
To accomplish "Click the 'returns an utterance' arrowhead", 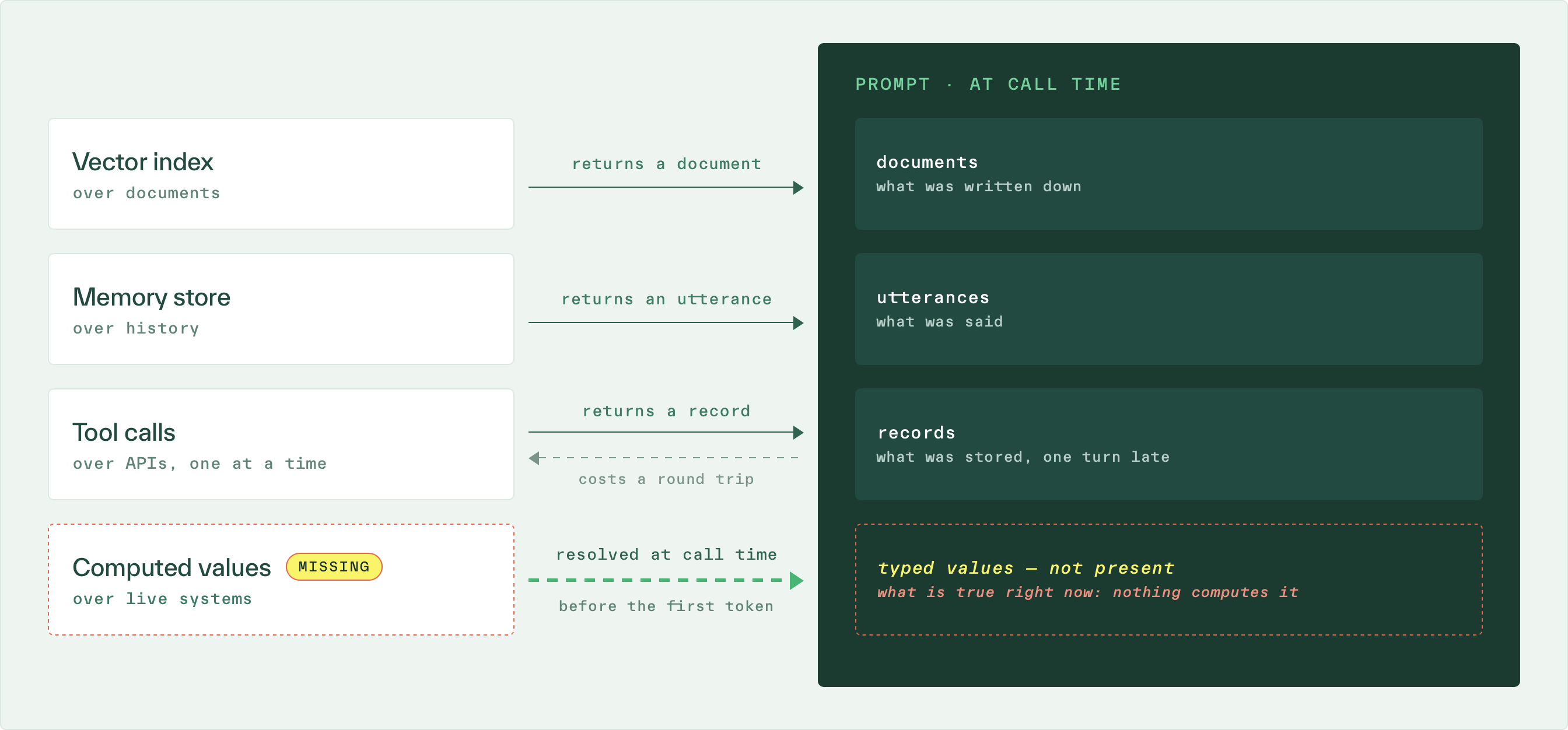I will coord(799,323).
